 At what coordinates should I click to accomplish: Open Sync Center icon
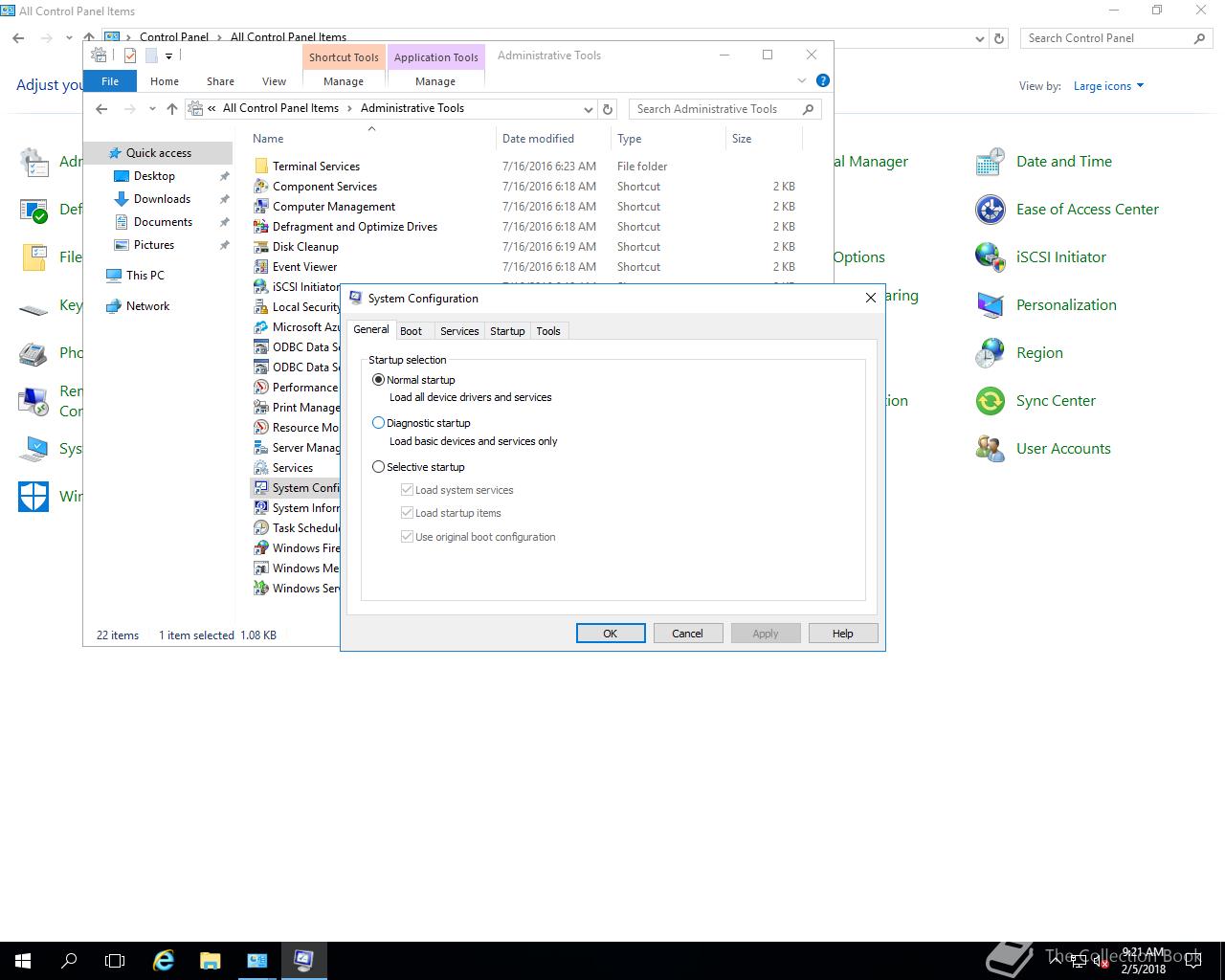pos(991,401)
